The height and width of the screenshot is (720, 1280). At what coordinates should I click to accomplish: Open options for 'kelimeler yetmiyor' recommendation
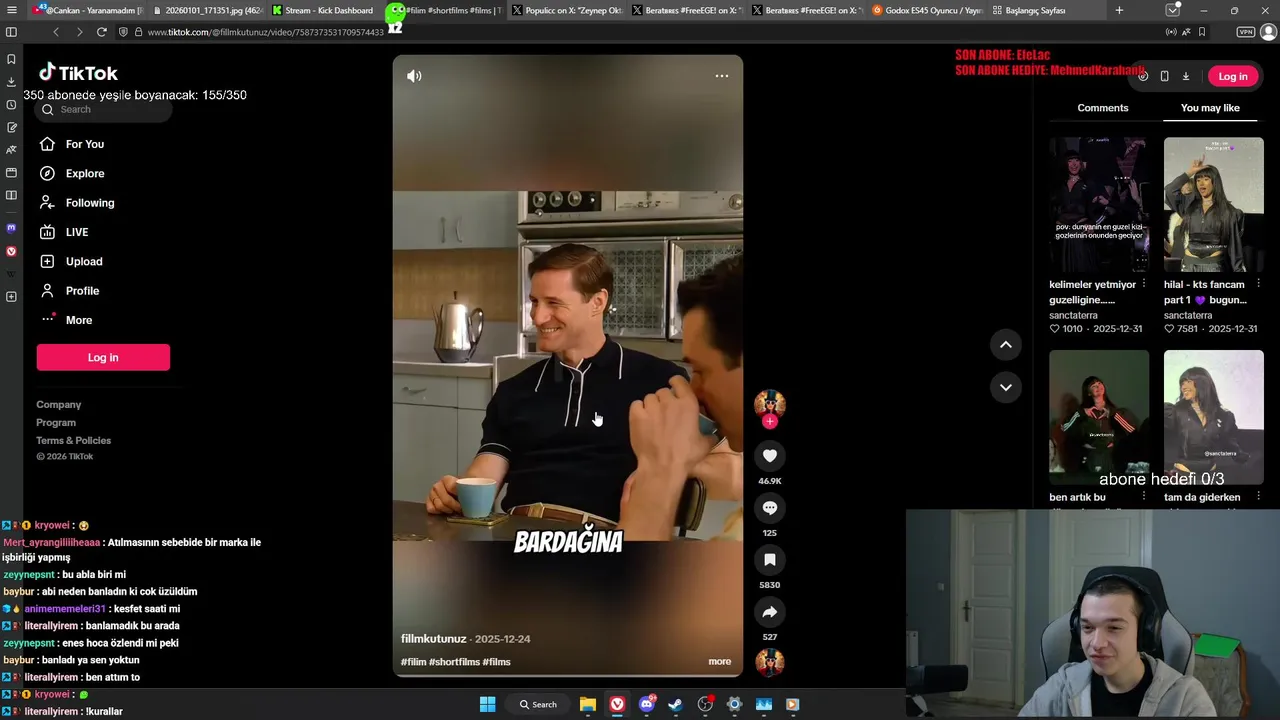point(1144,284)
